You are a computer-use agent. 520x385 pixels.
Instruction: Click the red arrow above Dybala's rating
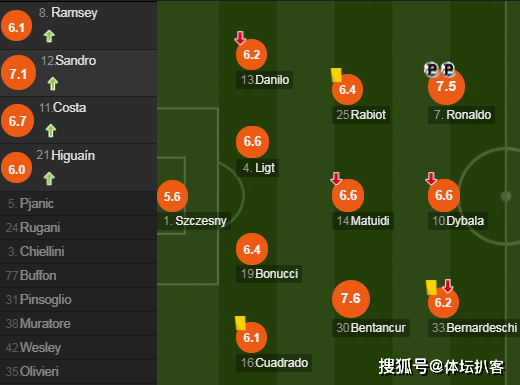(431, 178)
